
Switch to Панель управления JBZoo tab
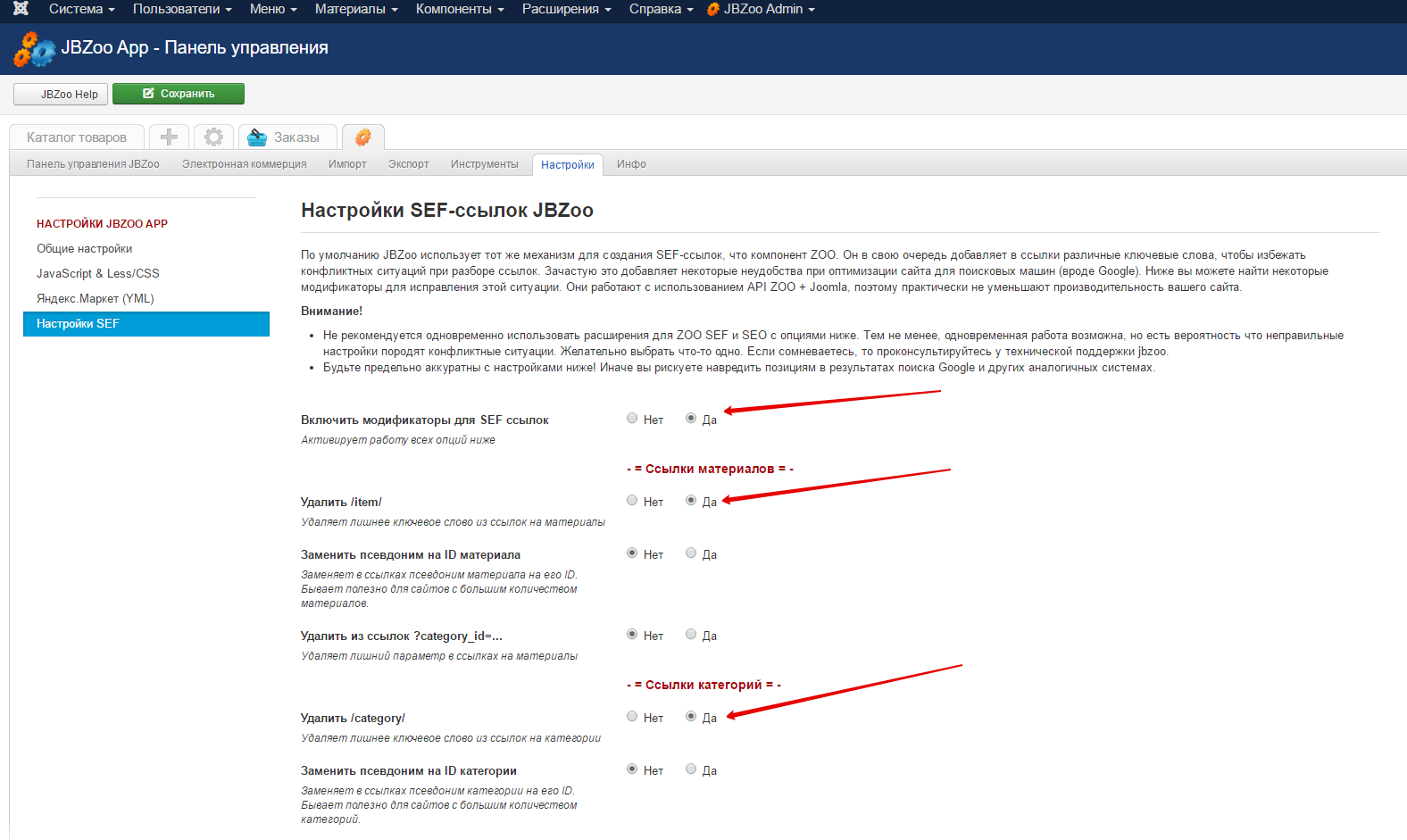coord(93,164)
